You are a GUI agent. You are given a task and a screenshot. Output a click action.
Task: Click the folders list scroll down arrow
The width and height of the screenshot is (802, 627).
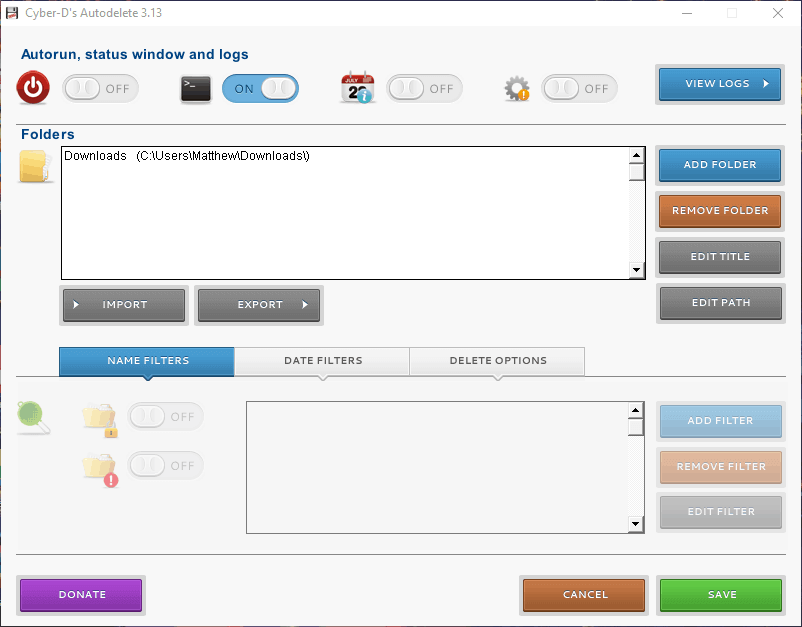tap(636, 270)
